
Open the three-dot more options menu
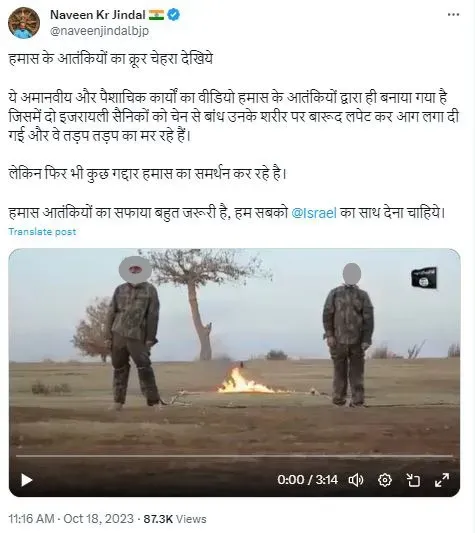pyautogui.click(x=453, y=15)
